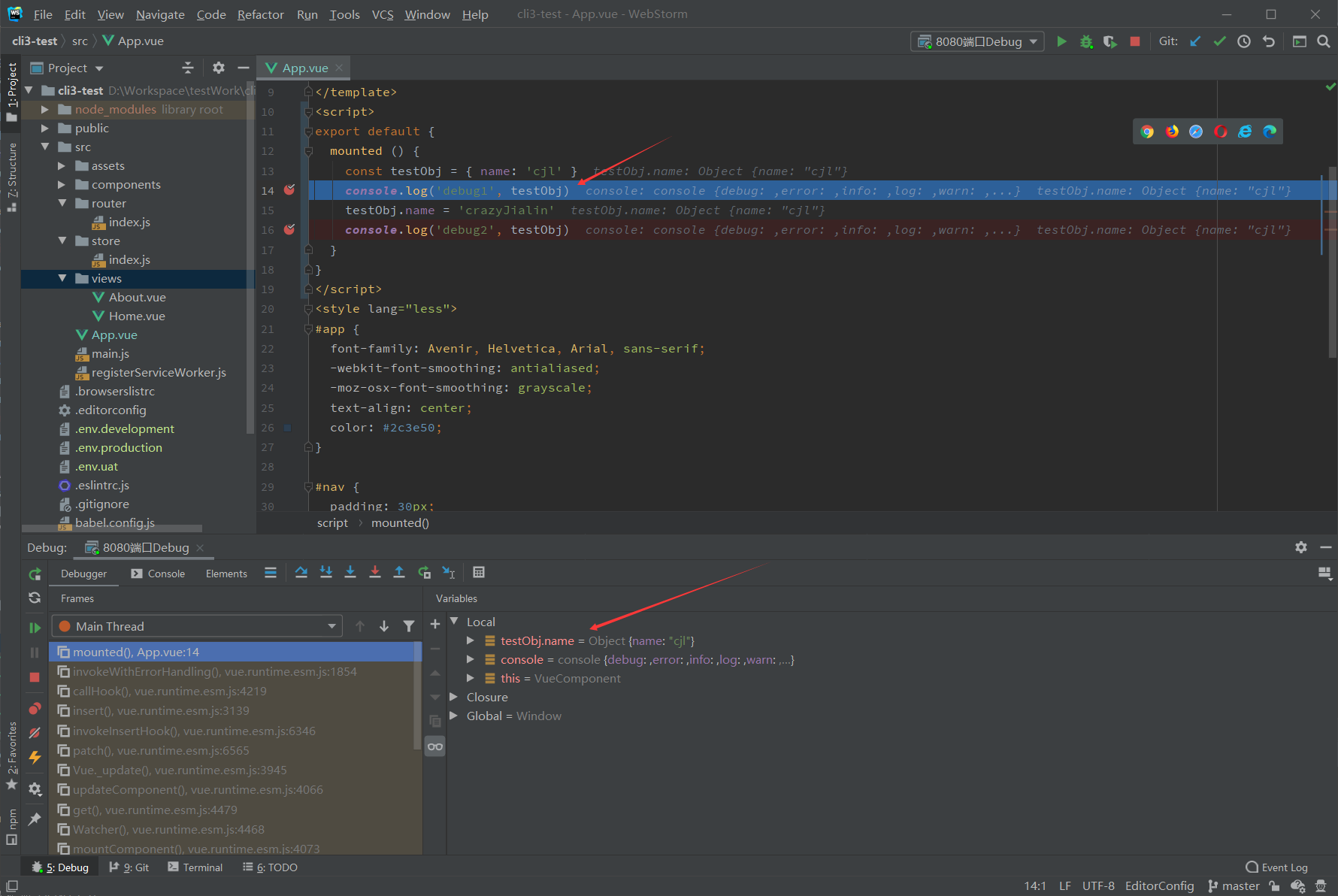This screenshot has width=1338, height=896.
Task: Open preview in Firefox browser icon
Action: click(x=1172, y=132)
